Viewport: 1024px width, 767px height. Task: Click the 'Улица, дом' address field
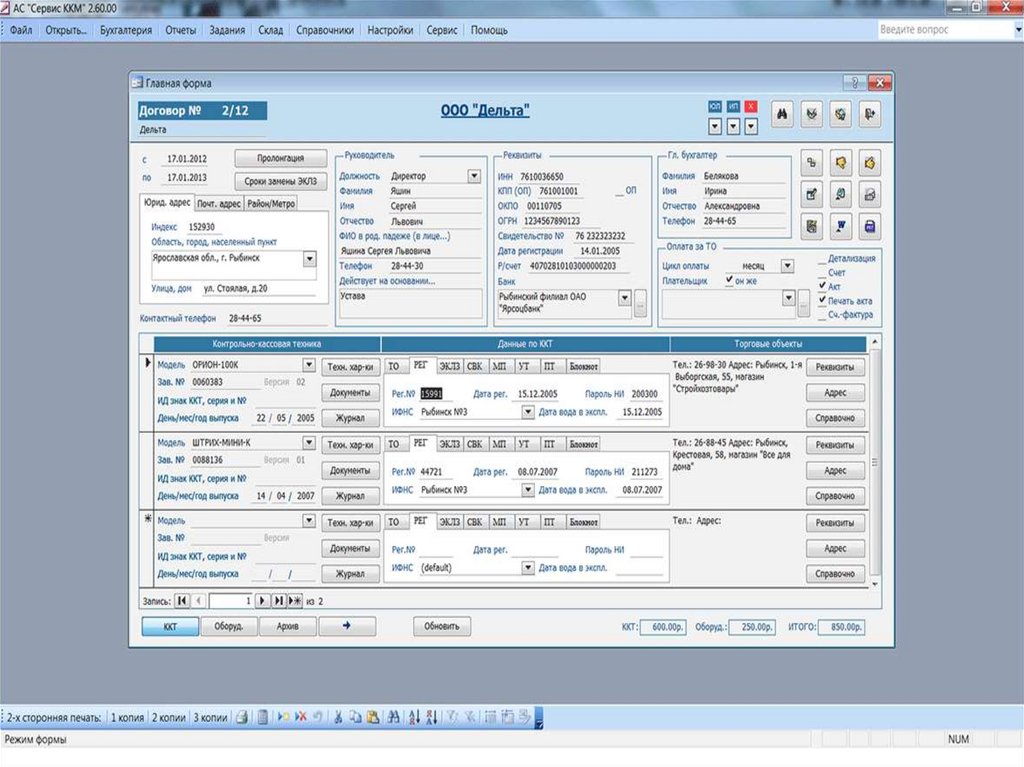click(248, 289)
